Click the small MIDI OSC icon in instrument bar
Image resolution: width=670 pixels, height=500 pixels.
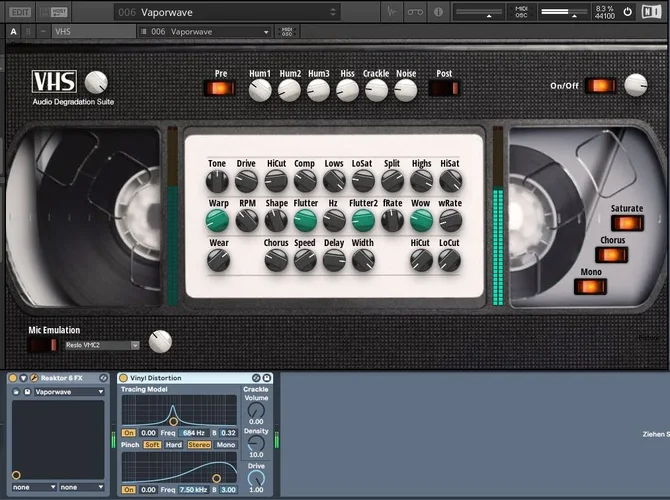coord(287,32)
